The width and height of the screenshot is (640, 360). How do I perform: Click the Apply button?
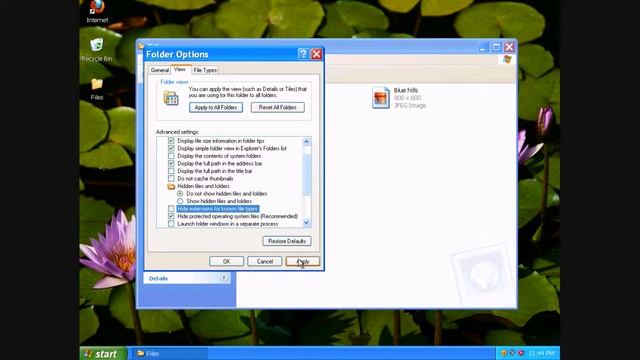point(303,261)
